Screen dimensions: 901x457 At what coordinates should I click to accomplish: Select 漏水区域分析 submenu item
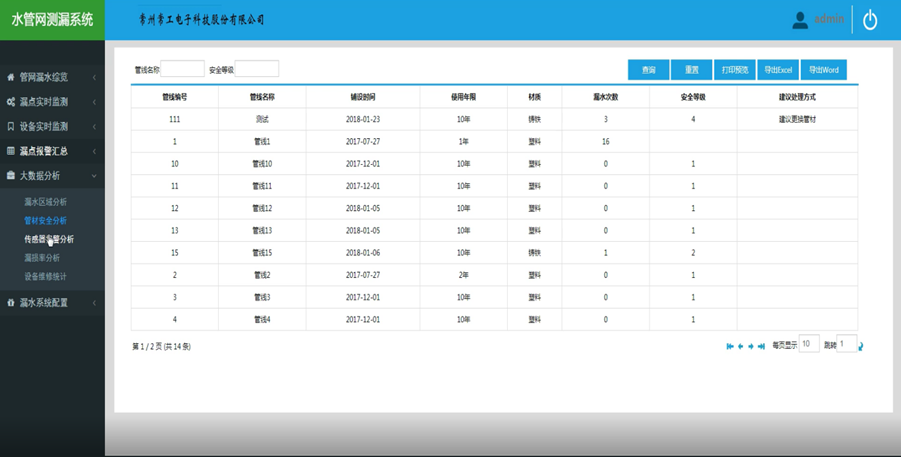tap(45, 202)
